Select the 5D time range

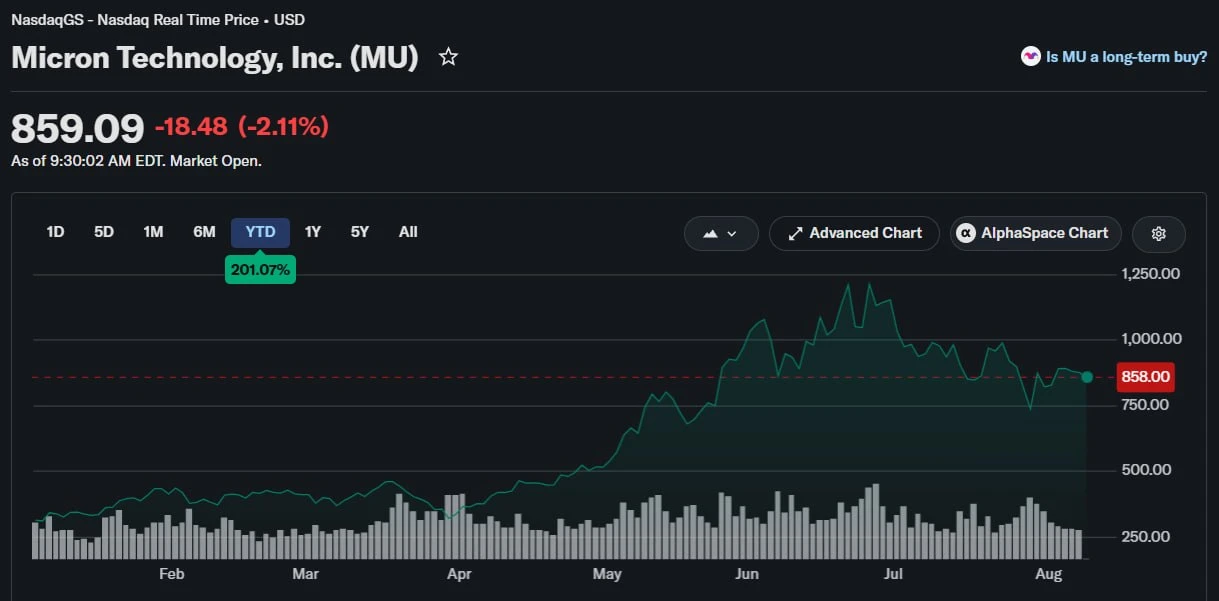tap(104, 232)
